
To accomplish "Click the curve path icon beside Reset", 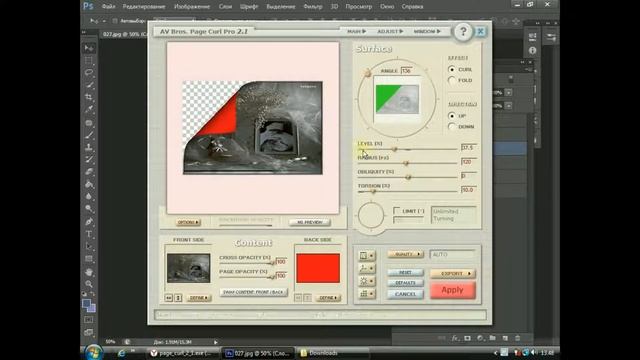I will [x=367, y=268].
